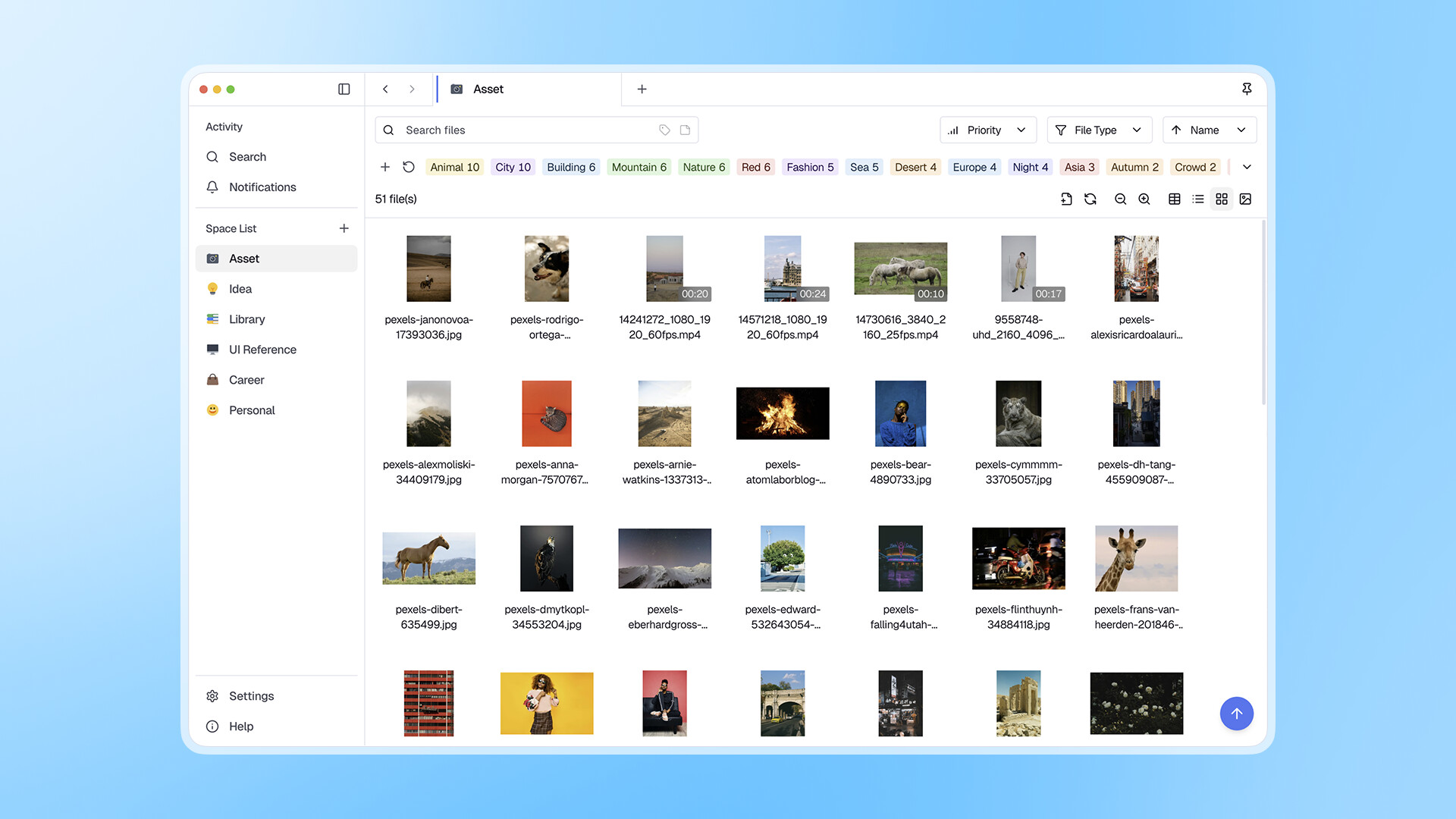Toggle the sidebar panel visibility
Image resolution: width=1456 pixels, height=819 pixels.
click(x=344, y=89)
